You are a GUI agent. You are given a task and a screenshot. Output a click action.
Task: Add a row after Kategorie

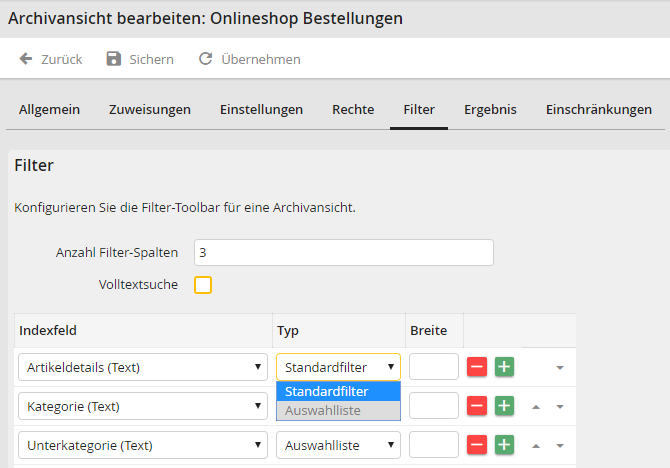pyautogui.click(x=504, y=406)
